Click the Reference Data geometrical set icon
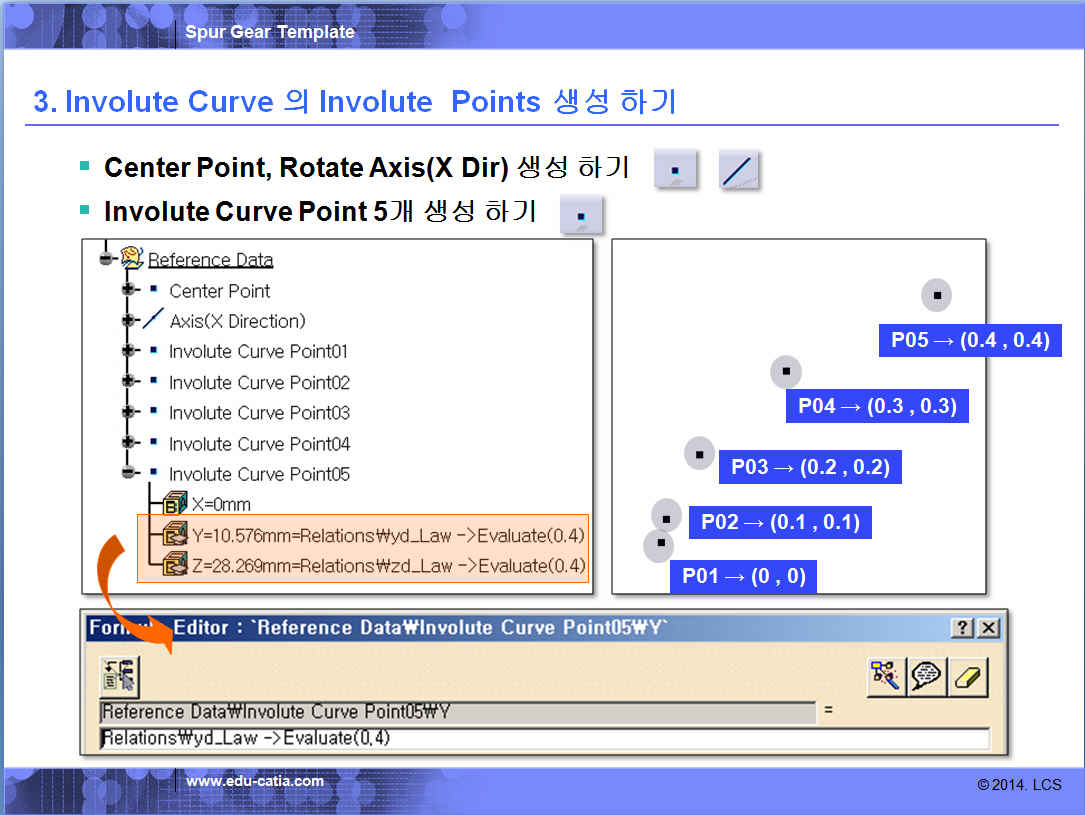1085x815 pixels. [x=132, y=259]
